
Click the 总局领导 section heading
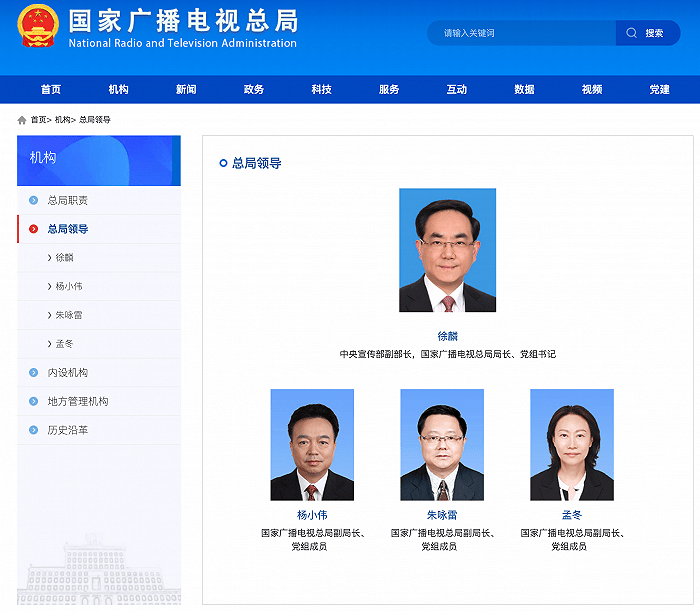[x=256, y=163]
